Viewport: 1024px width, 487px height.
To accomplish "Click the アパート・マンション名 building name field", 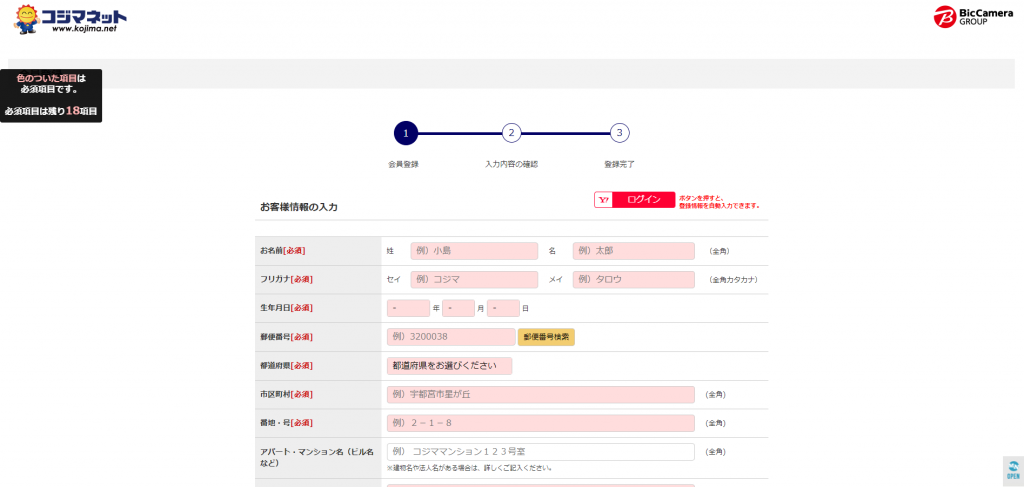I will pos(540,452).
